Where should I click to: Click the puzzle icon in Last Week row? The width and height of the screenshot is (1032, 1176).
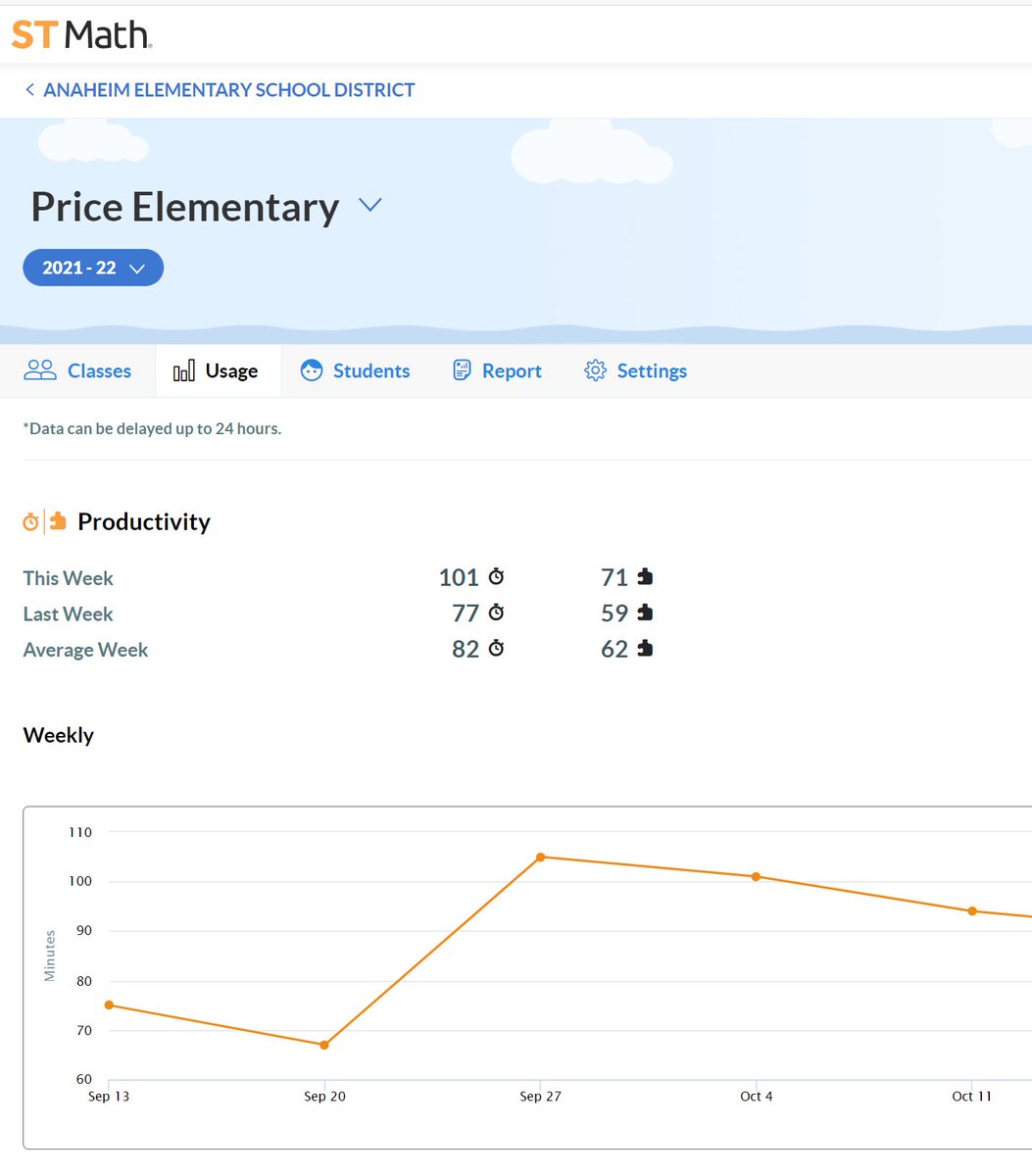[645, 612]
